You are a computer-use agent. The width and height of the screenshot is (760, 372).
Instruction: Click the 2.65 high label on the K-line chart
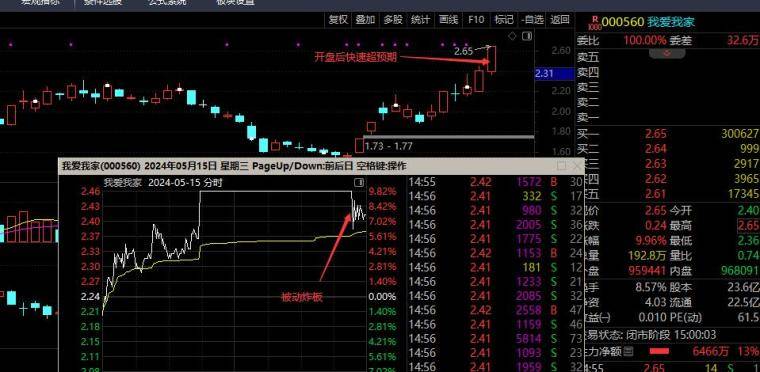point(464,51)
